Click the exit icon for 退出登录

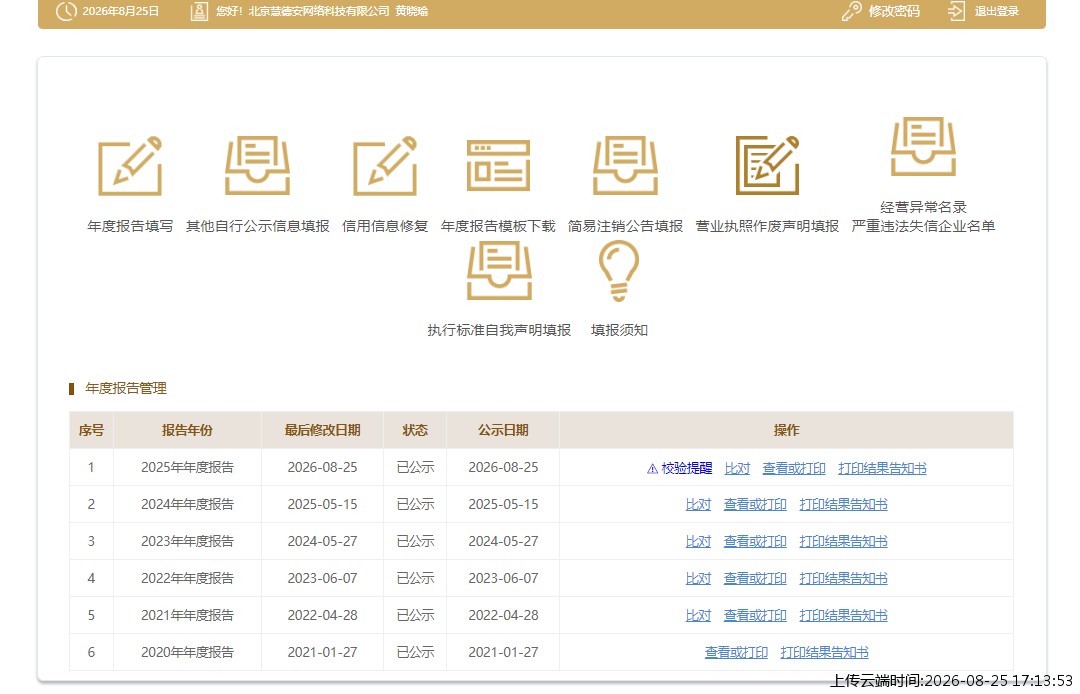[956, 11]
